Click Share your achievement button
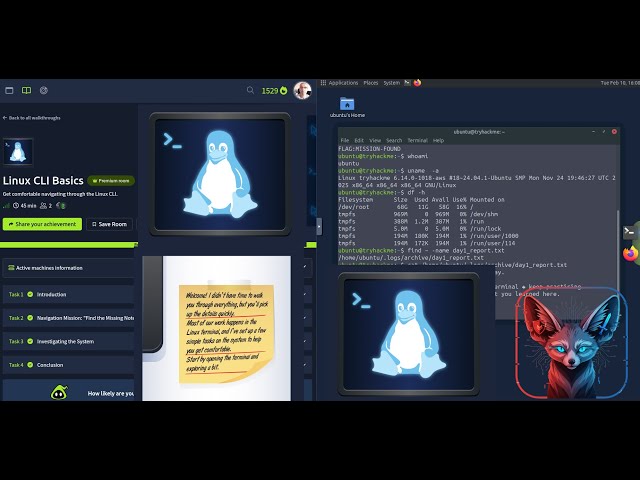This screenshot has width=640, height=480. (x=42, y=224)
